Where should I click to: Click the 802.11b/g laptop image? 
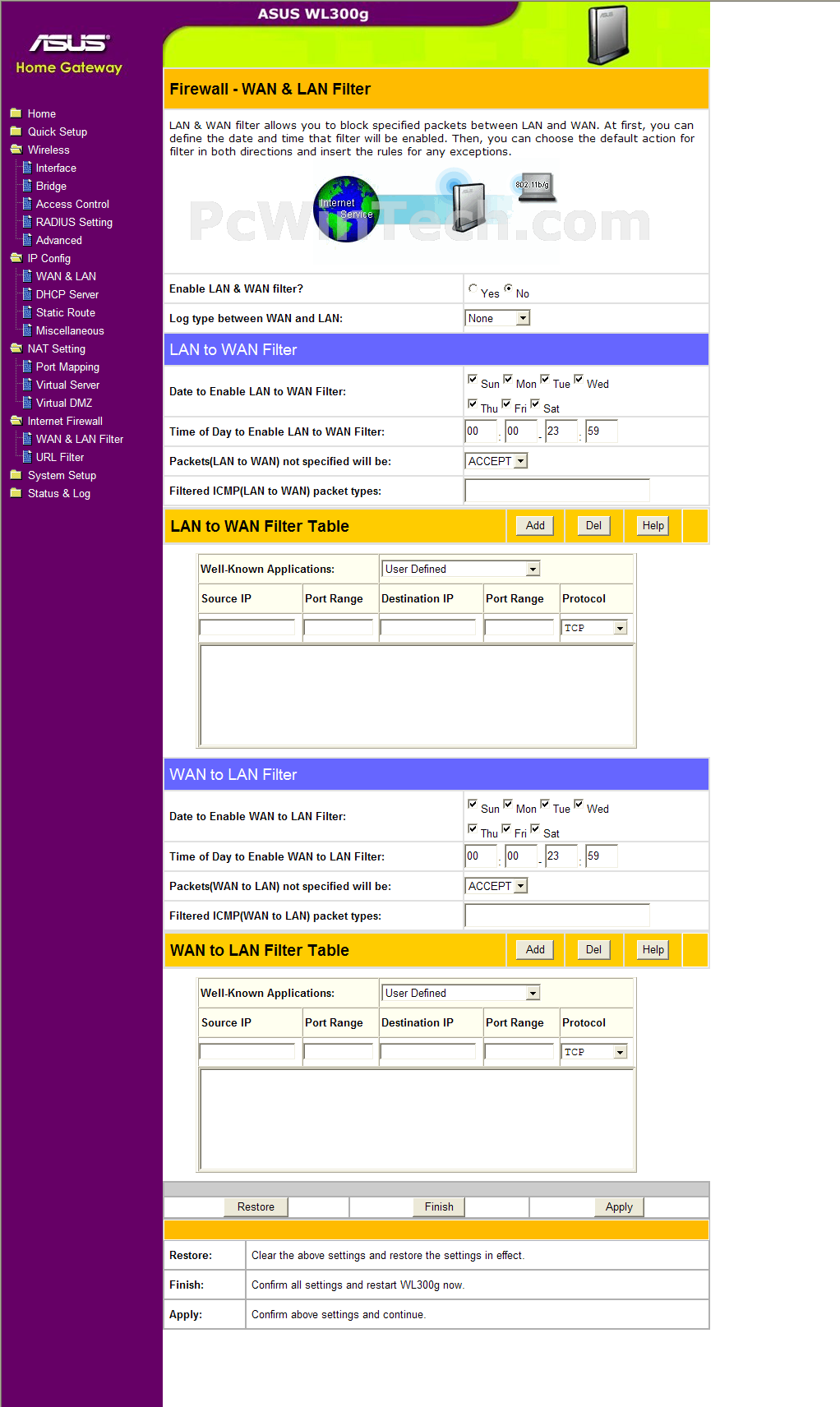coord(534,187)
